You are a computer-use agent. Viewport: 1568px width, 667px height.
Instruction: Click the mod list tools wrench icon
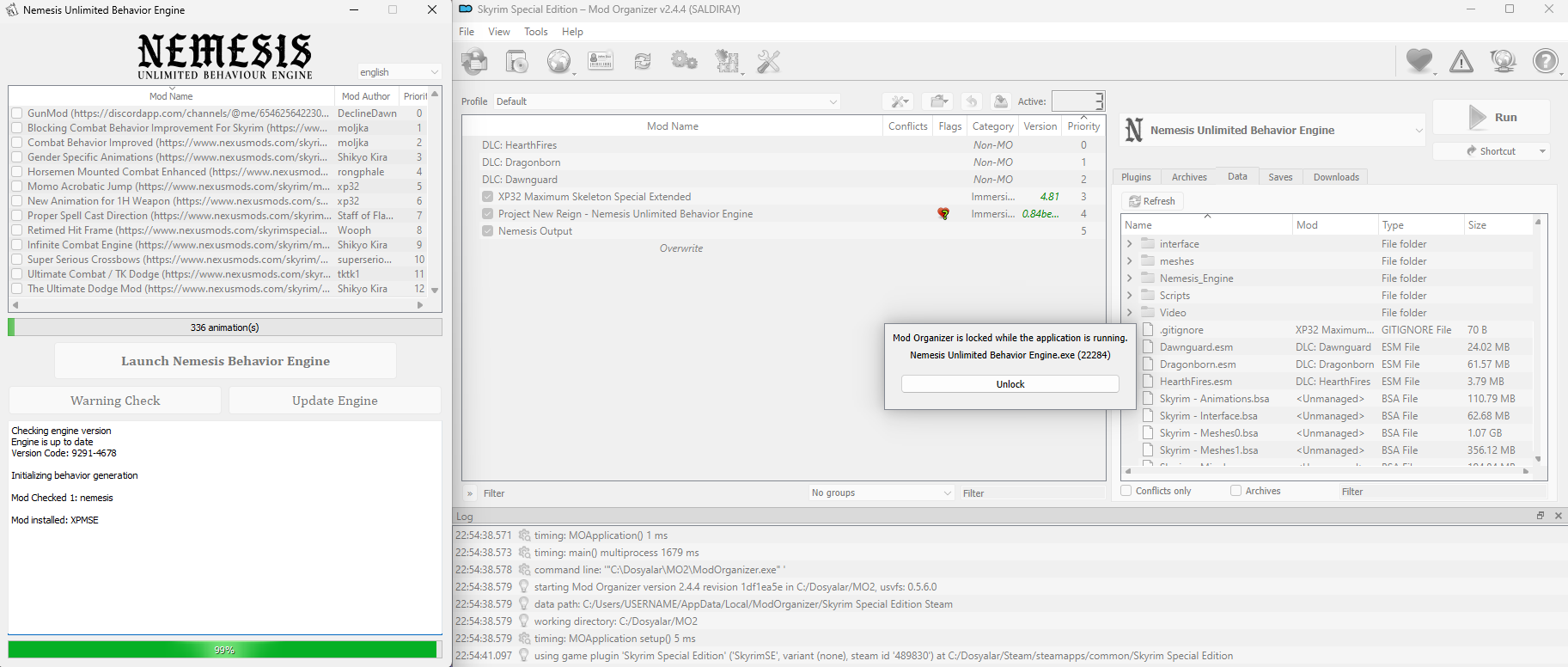(x=898, y=101)
